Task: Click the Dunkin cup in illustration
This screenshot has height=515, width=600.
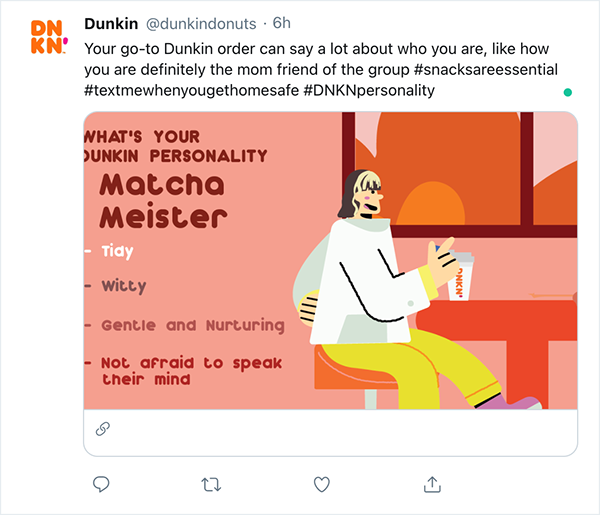Action: 461,276
